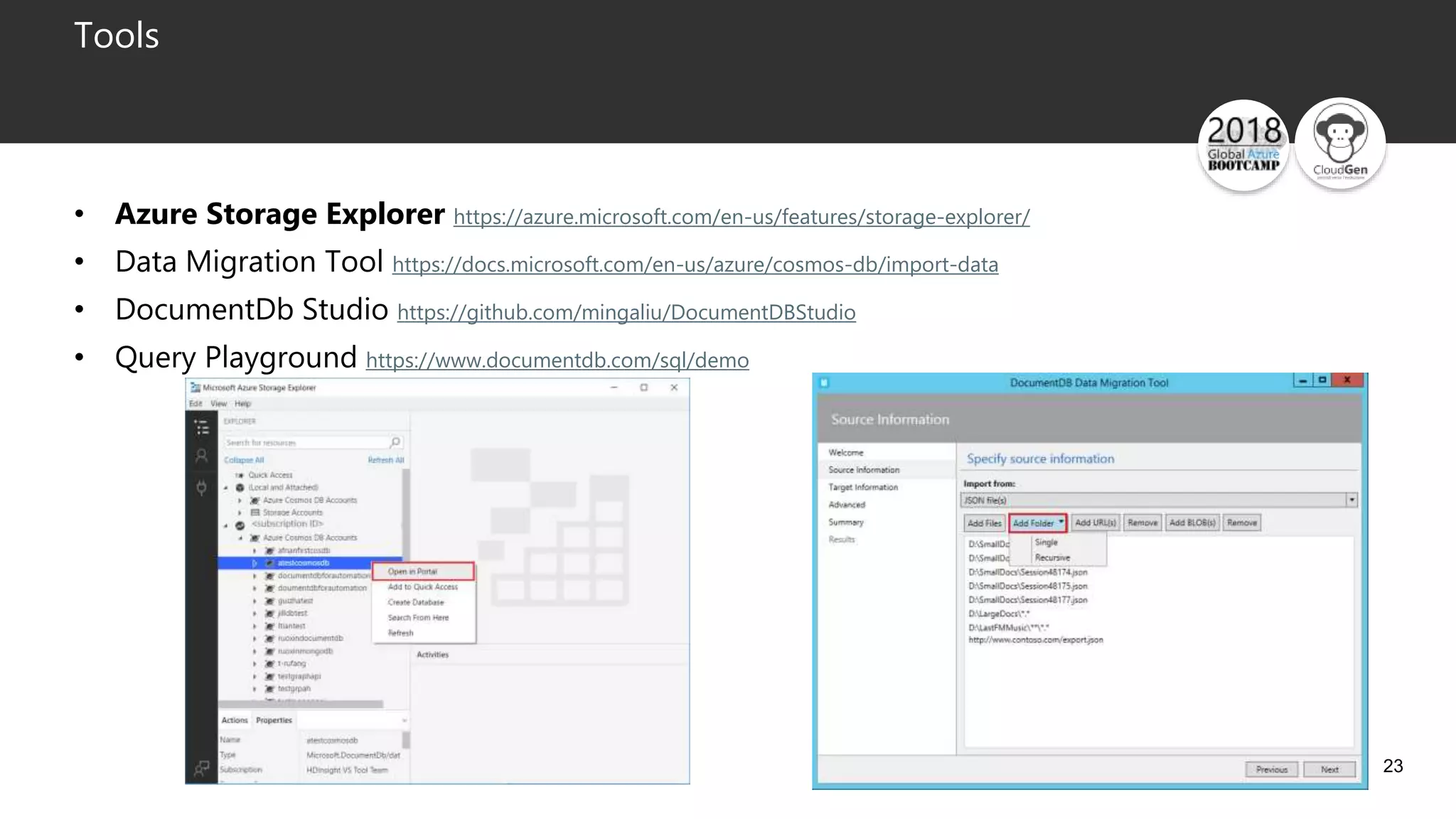Minimize the Data Migration Tool window

click(x=1302, y=380)
